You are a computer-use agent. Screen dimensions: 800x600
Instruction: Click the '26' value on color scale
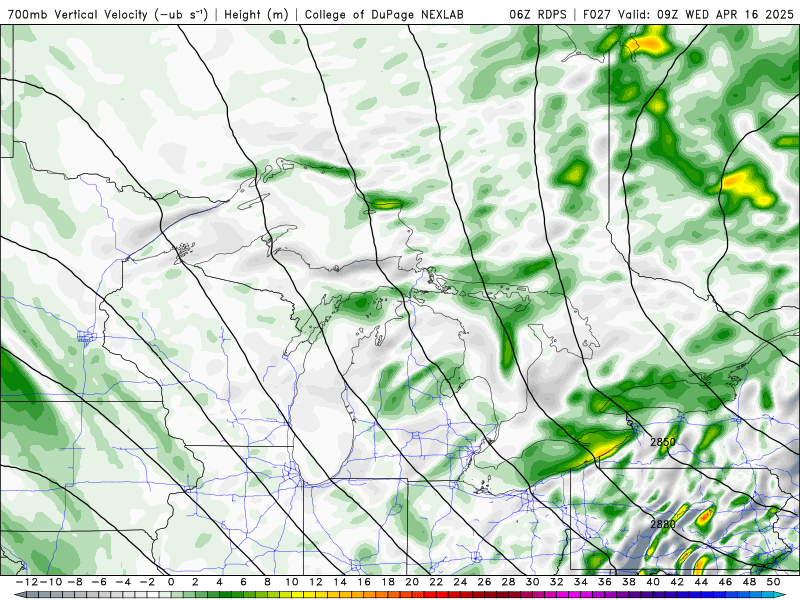[x=485, y=582]
